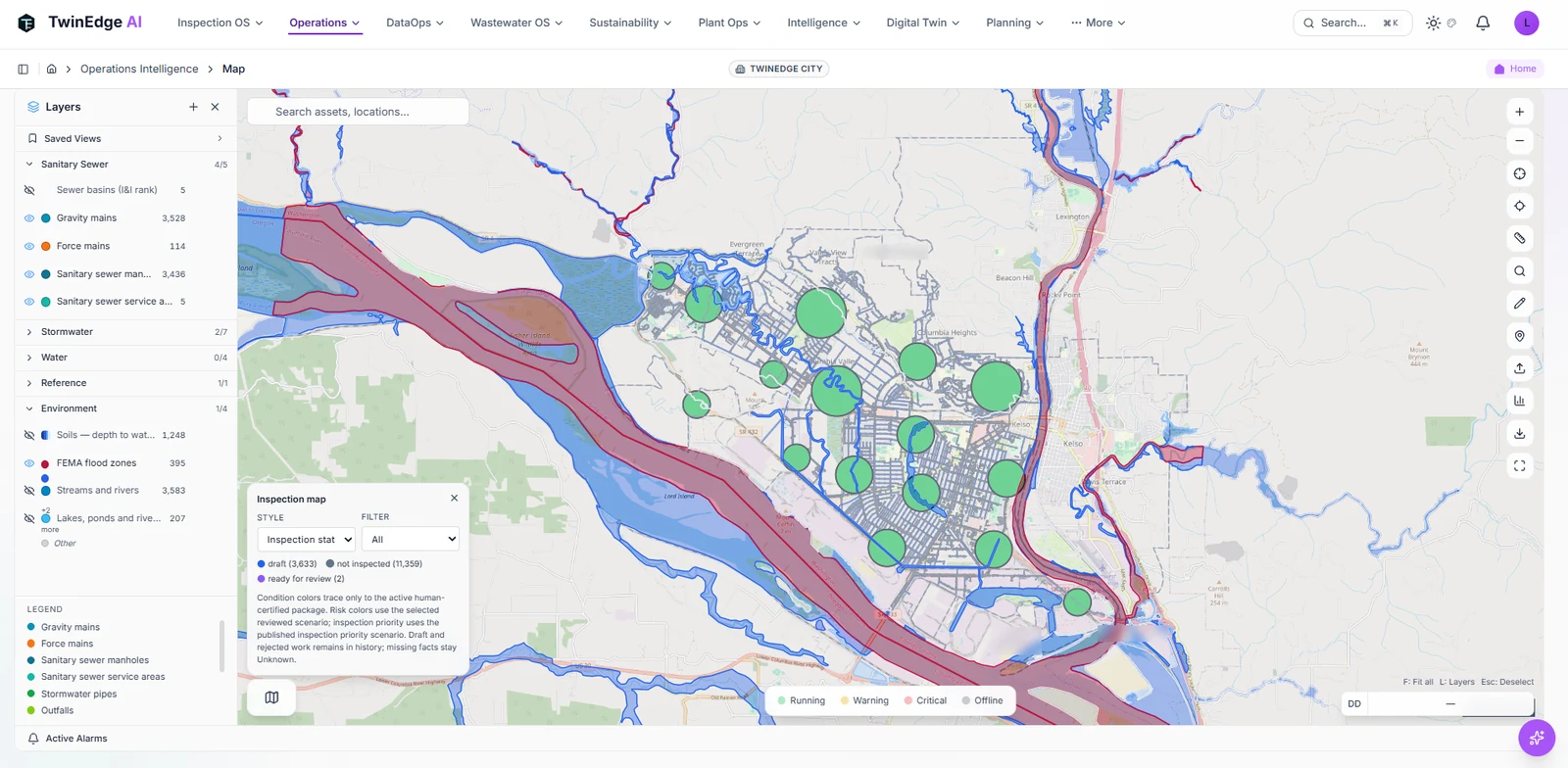Open the Filter dropdown set to All

pos(410,539)
